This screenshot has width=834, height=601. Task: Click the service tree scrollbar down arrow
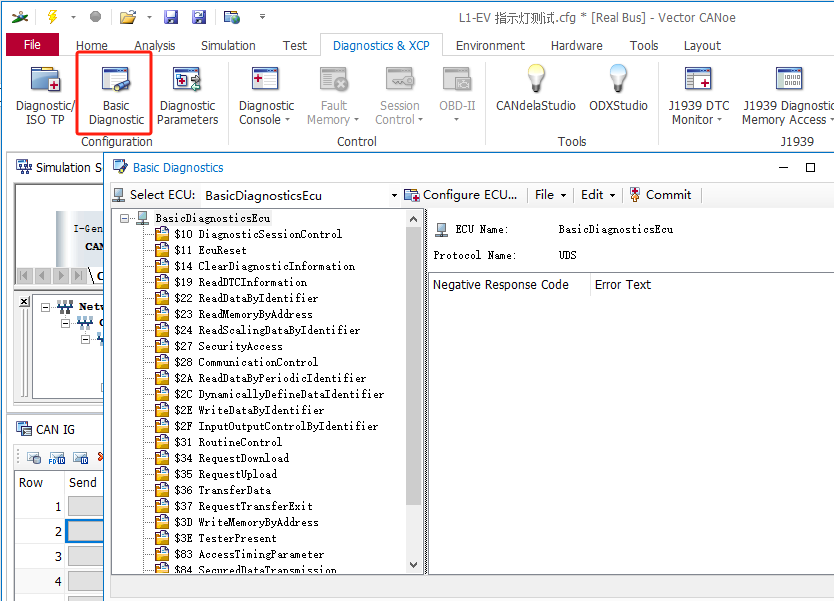coord(413,565)
